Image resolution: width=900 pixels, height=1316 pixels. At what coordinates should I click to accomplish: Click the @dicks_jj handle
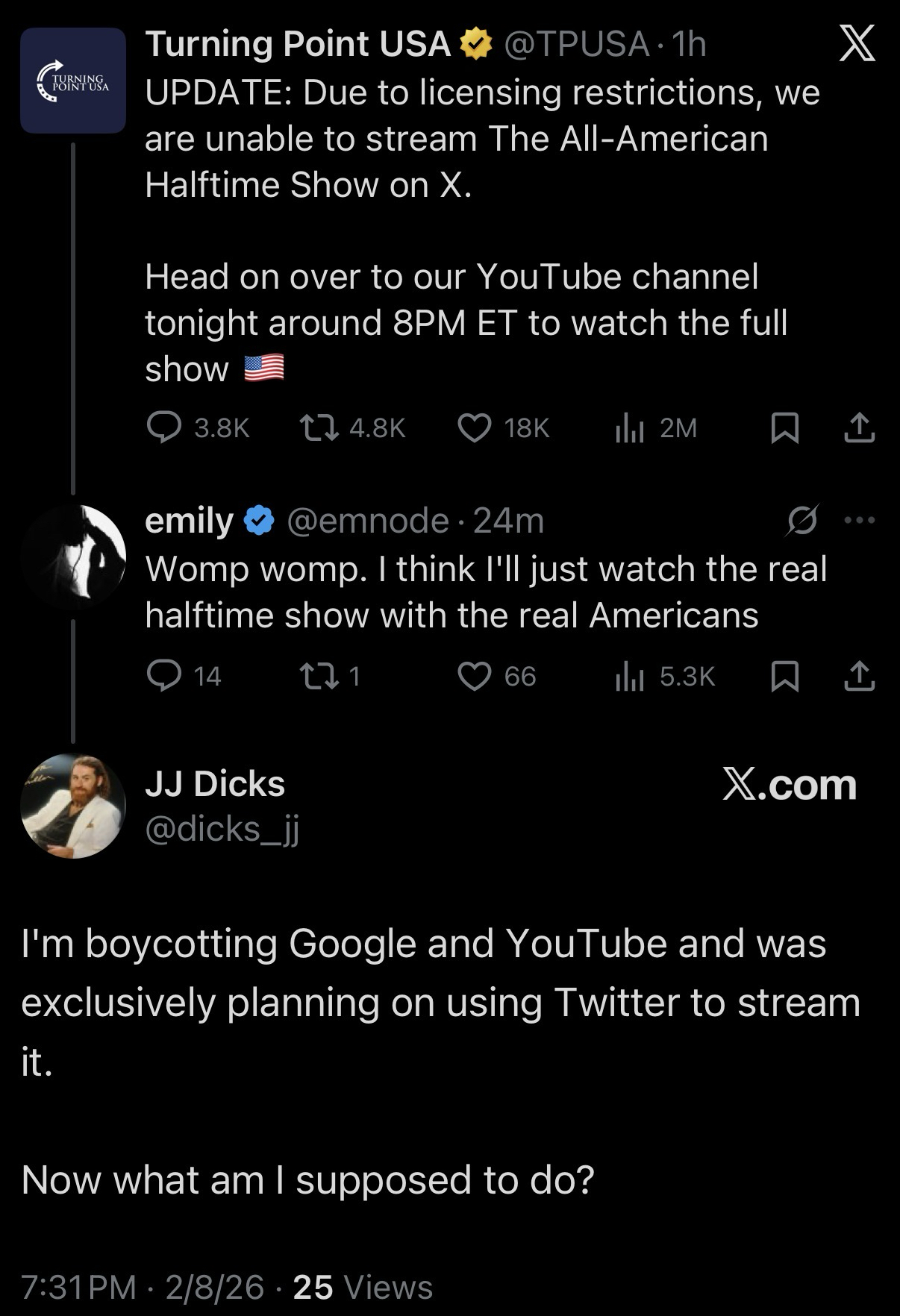(x=222, y=829)
